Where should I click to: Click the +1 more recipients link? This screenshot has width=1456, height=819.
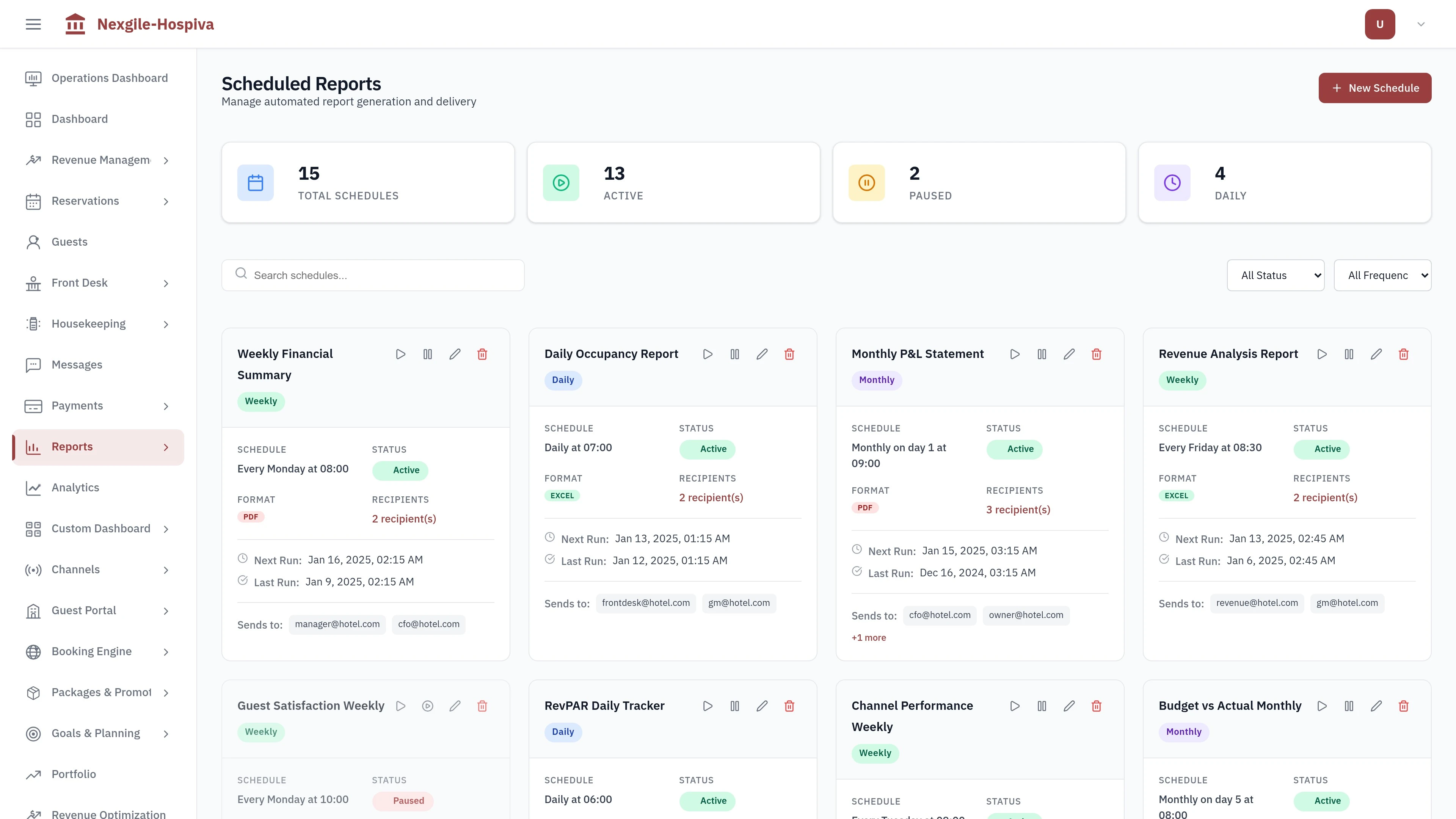coord(869,637)
